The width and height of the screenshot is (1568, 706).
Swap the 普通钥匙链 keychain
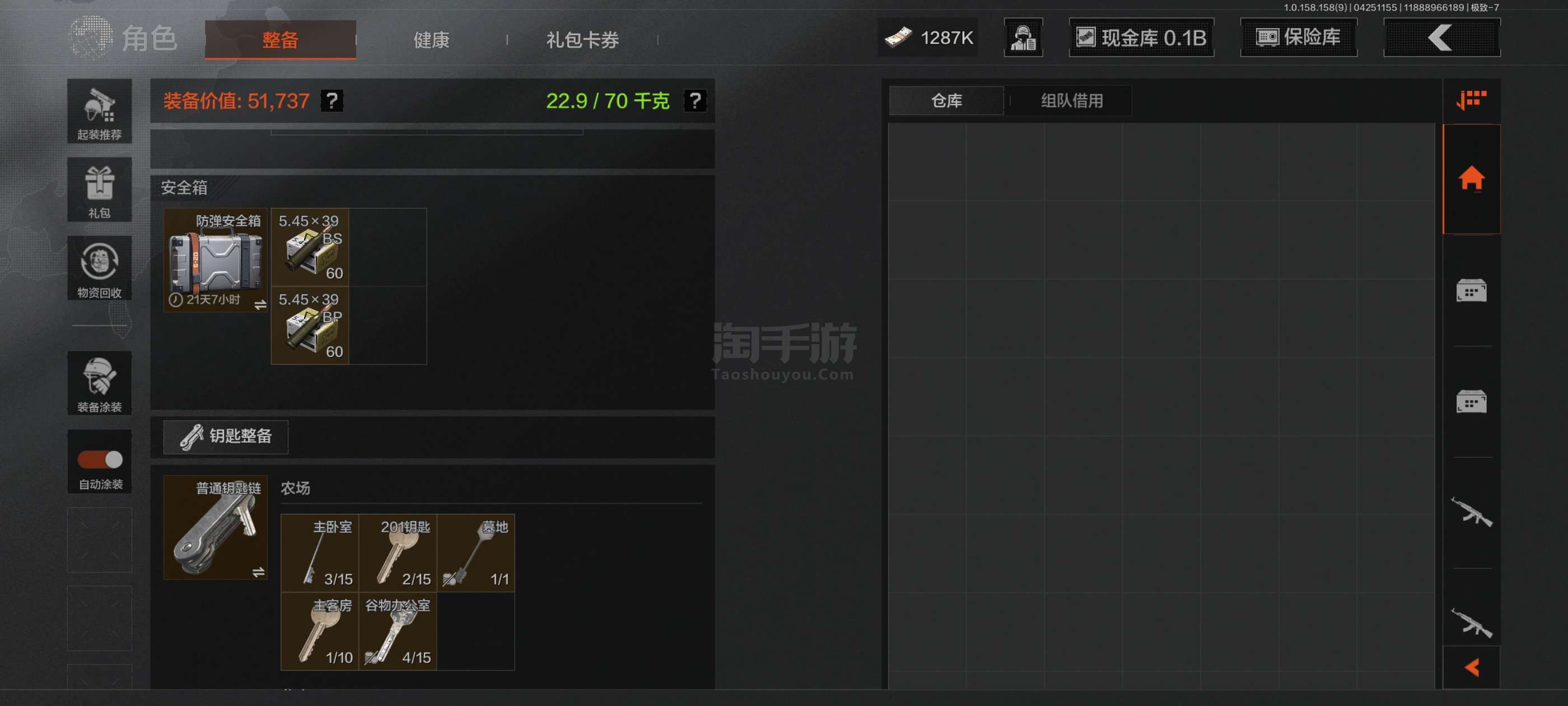(259, 572)
